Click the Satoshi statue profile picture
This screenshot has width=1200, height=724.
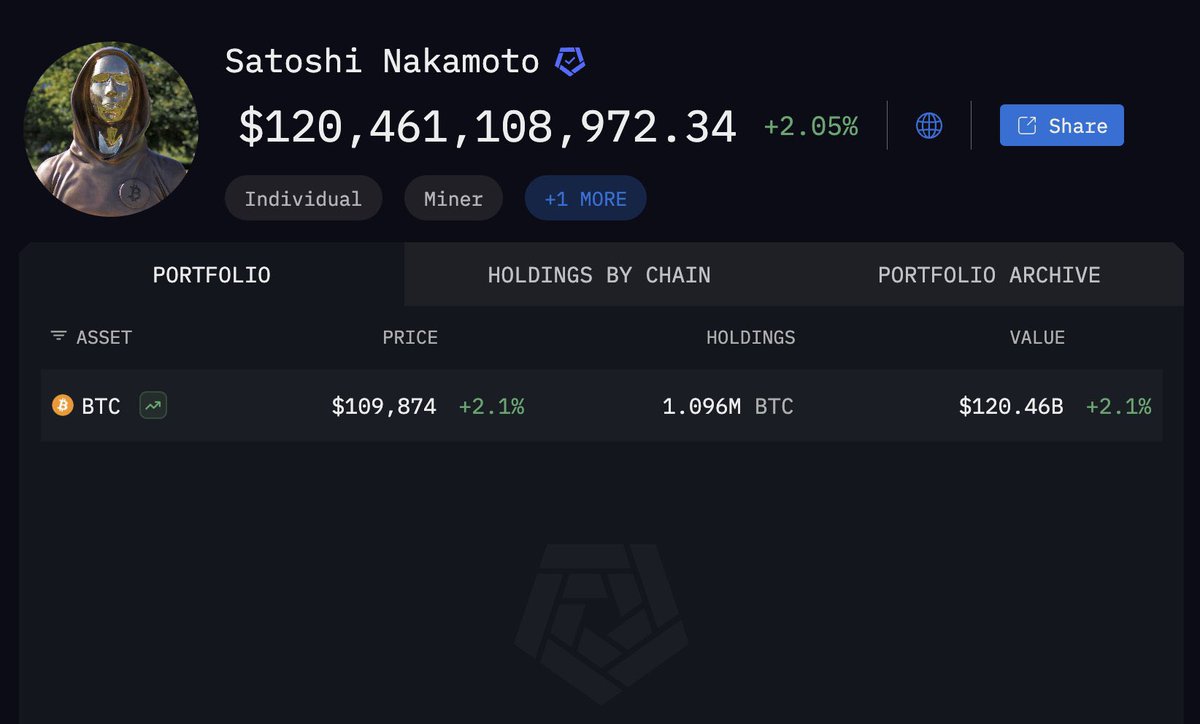(111, 130)
